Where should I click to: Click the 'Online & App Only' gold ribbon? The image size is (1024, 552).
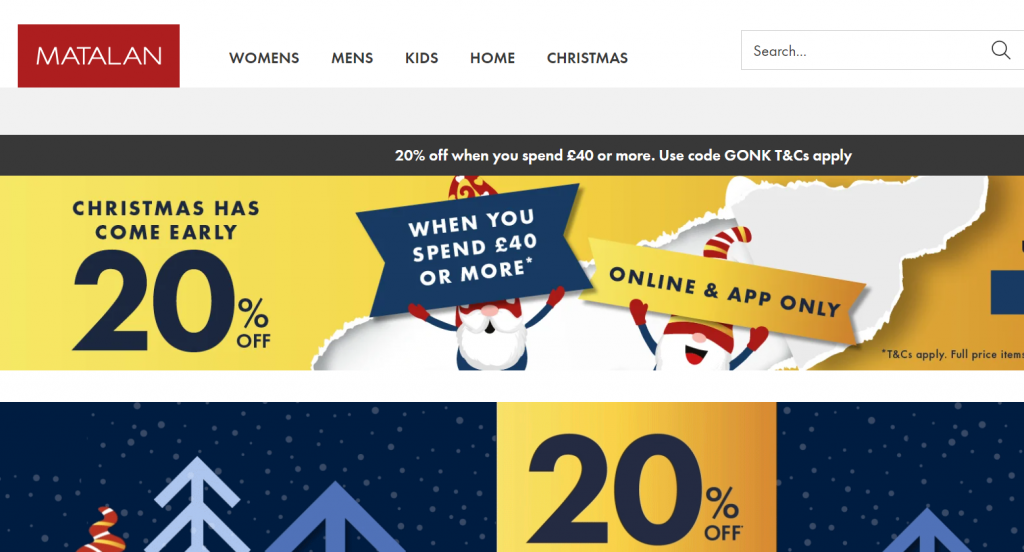pos(724,291)
